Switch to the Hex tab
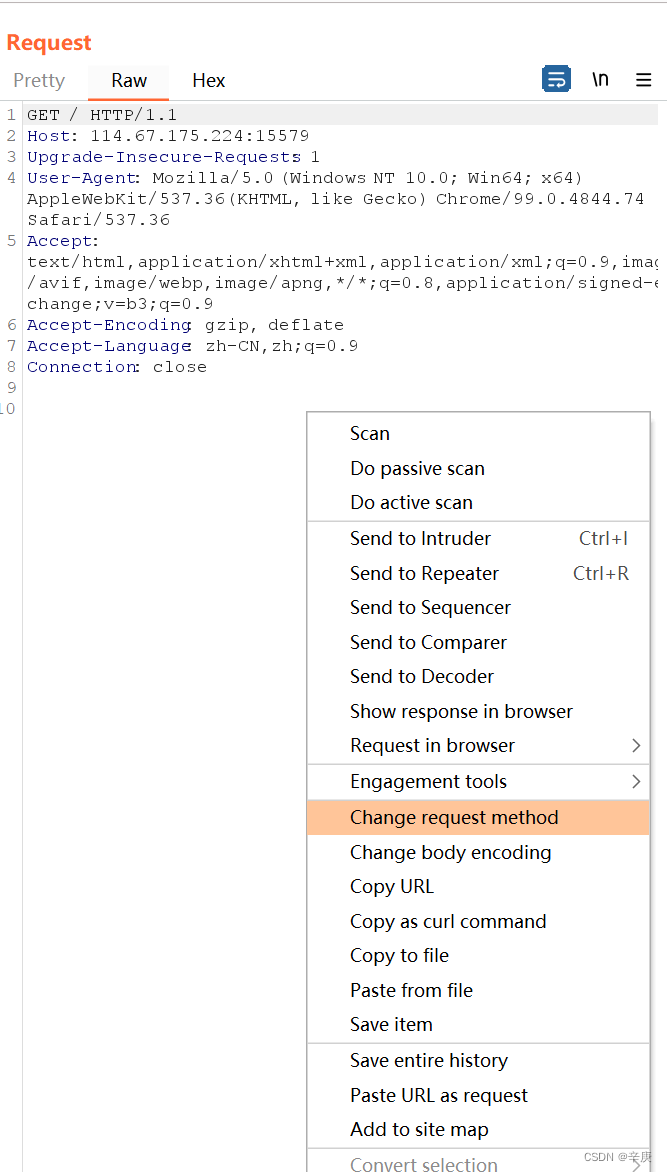 209,80
